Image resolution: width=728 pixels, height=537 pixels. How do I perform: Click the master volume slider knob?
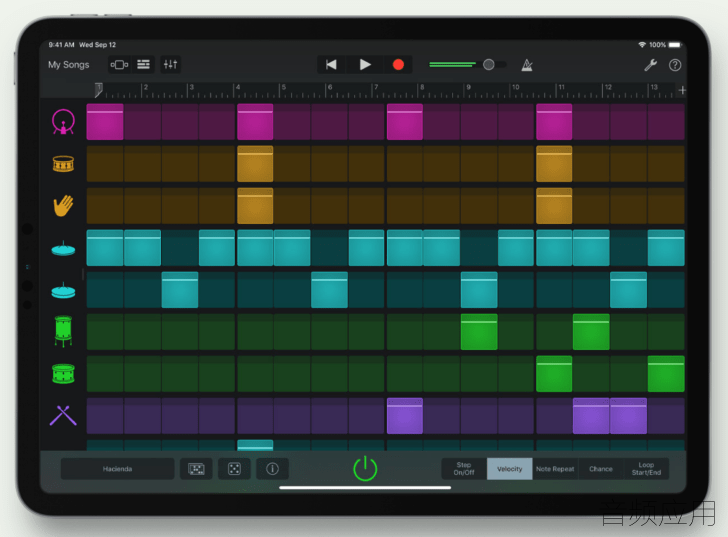(x=488, y=65)
